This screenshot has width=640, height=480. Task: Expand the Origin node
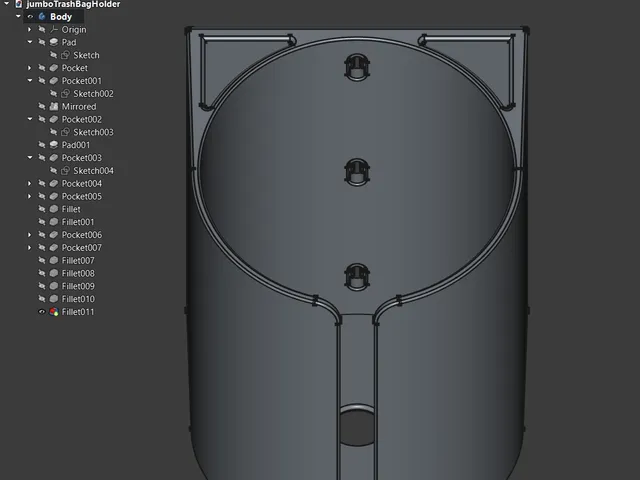(x=29, y=29)
